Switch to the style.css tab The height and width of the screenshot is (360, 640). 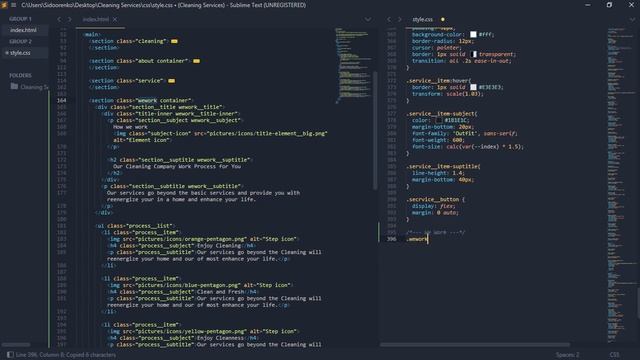tap(422, 19)
